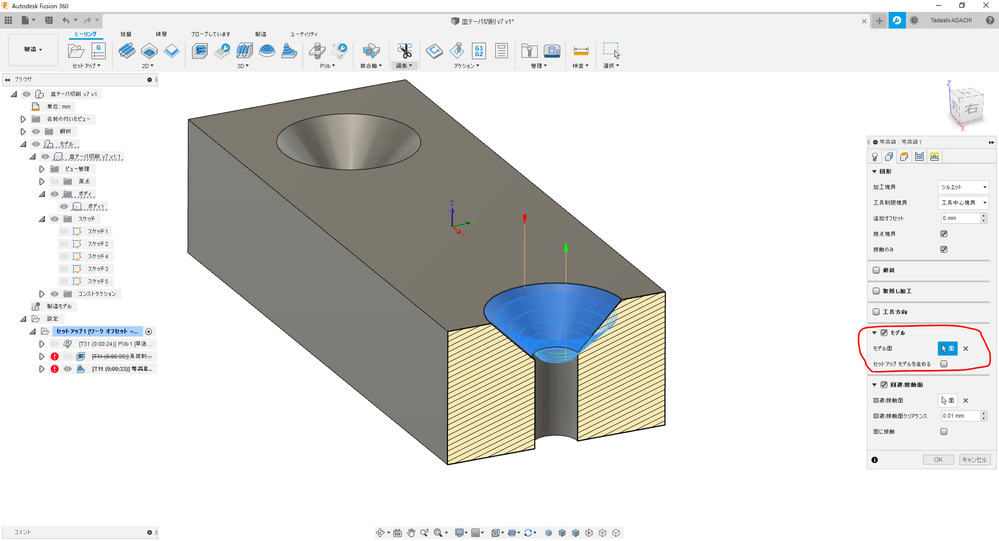Screen dimensions: 999x541
Task: Click the OK button in dialog
Action: pos(938,459)
